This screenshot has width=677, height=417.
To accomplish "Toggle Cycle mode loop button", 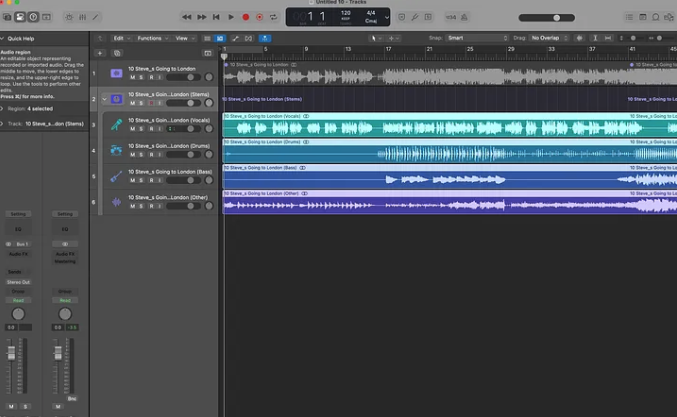I will pos(274,17).
